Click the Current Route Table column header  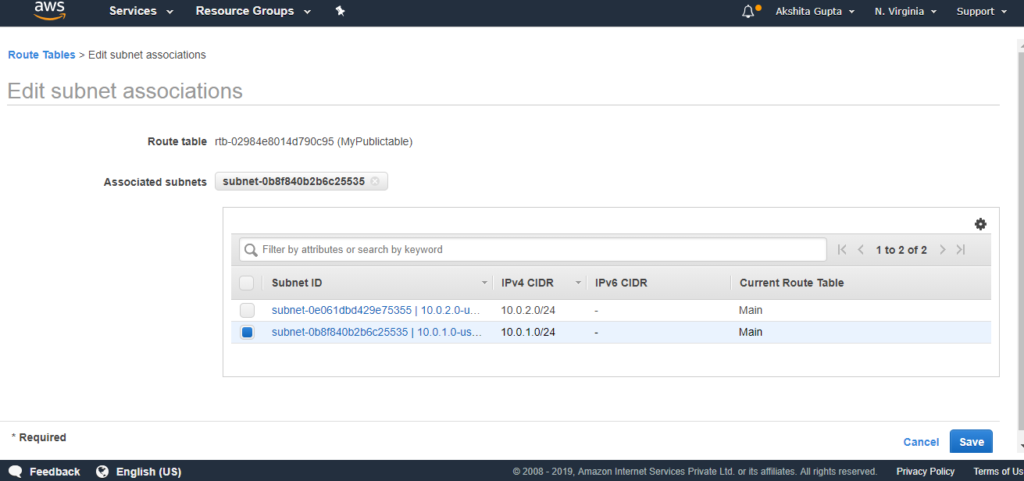pyautogui.click(x=792, y=283)
